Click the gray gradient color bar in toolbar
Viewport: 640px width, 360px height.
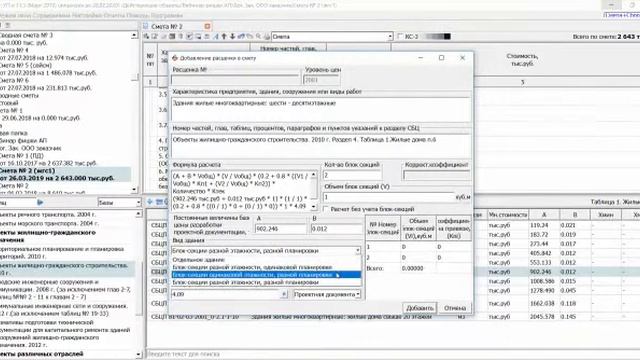tap(437, 36)
